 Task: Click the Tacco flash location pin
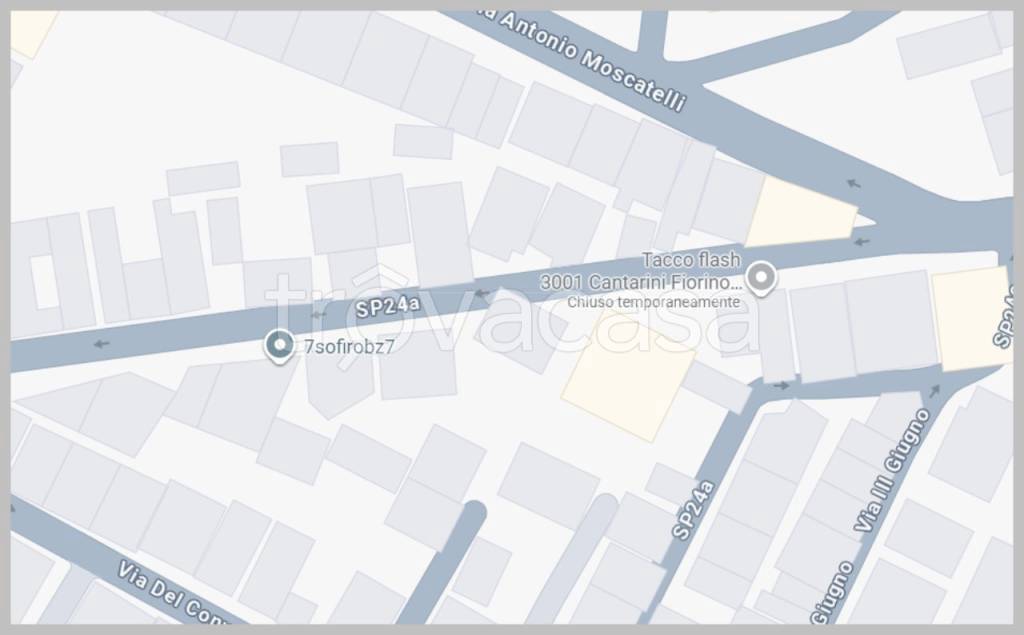click(x=761, y=278)
